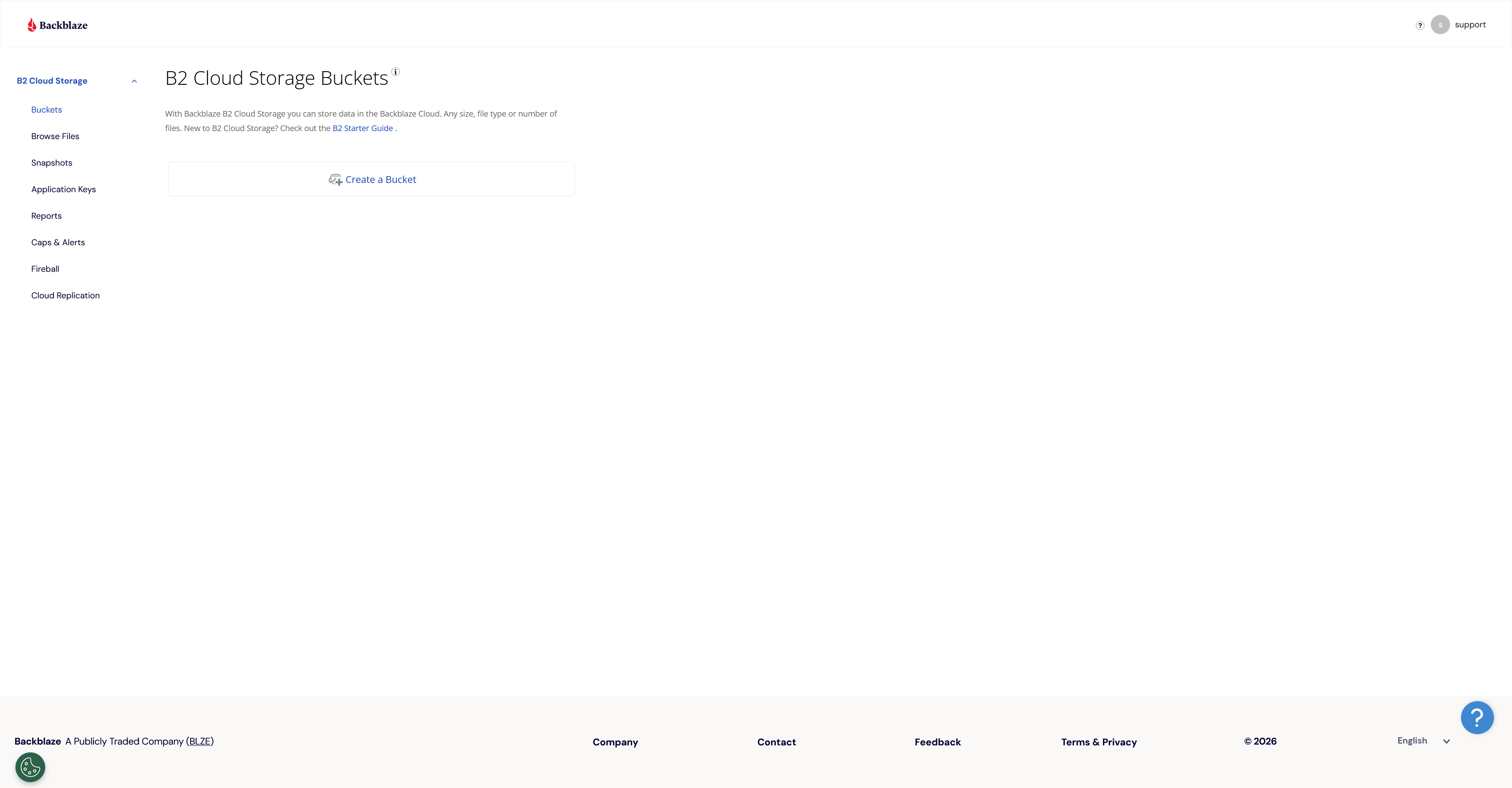Follow the BLZE ticker link
The image size is (1512, 788).
pos(200,741)
